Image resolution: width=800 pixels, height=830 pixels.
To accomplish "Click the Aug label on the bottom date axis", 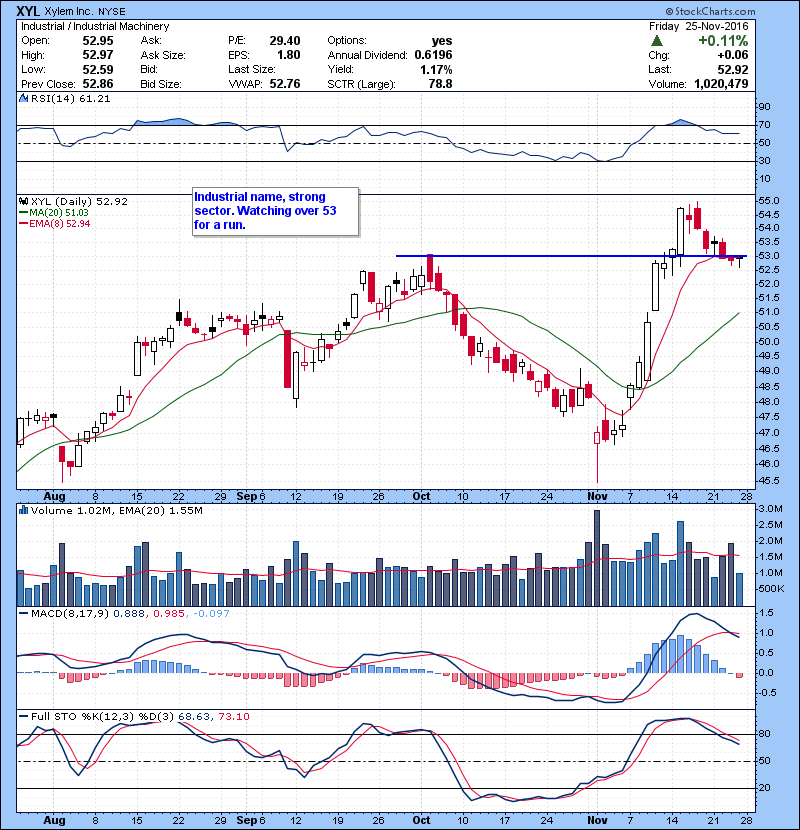I will tap(55, 820).
